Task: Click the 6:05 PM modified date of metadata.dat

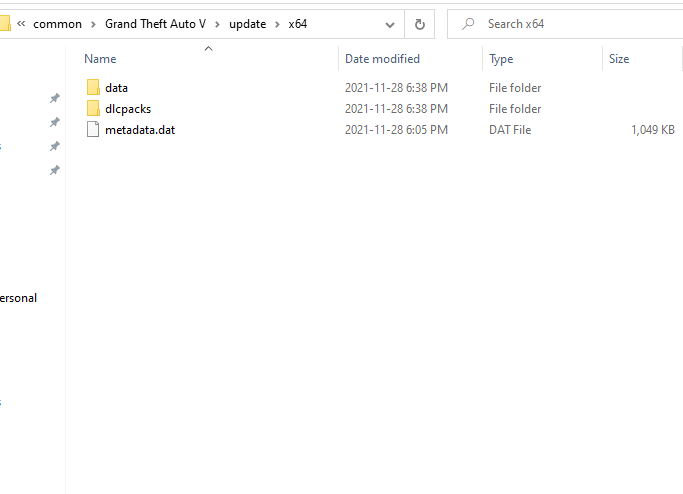Action: [396, 130]
